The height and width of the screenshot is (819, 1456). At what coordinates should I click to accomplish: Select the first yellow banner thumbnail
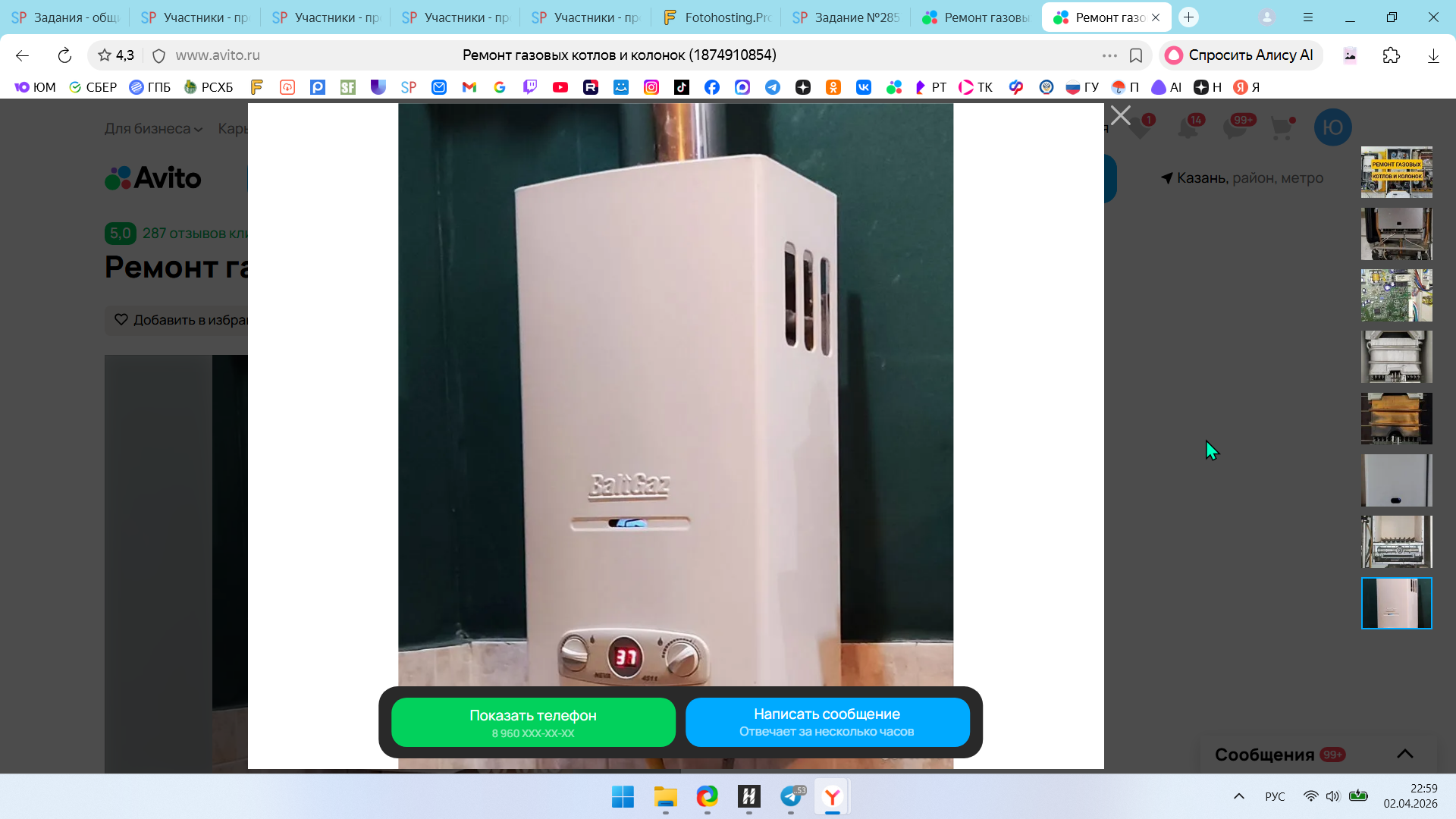[1396, 172]
